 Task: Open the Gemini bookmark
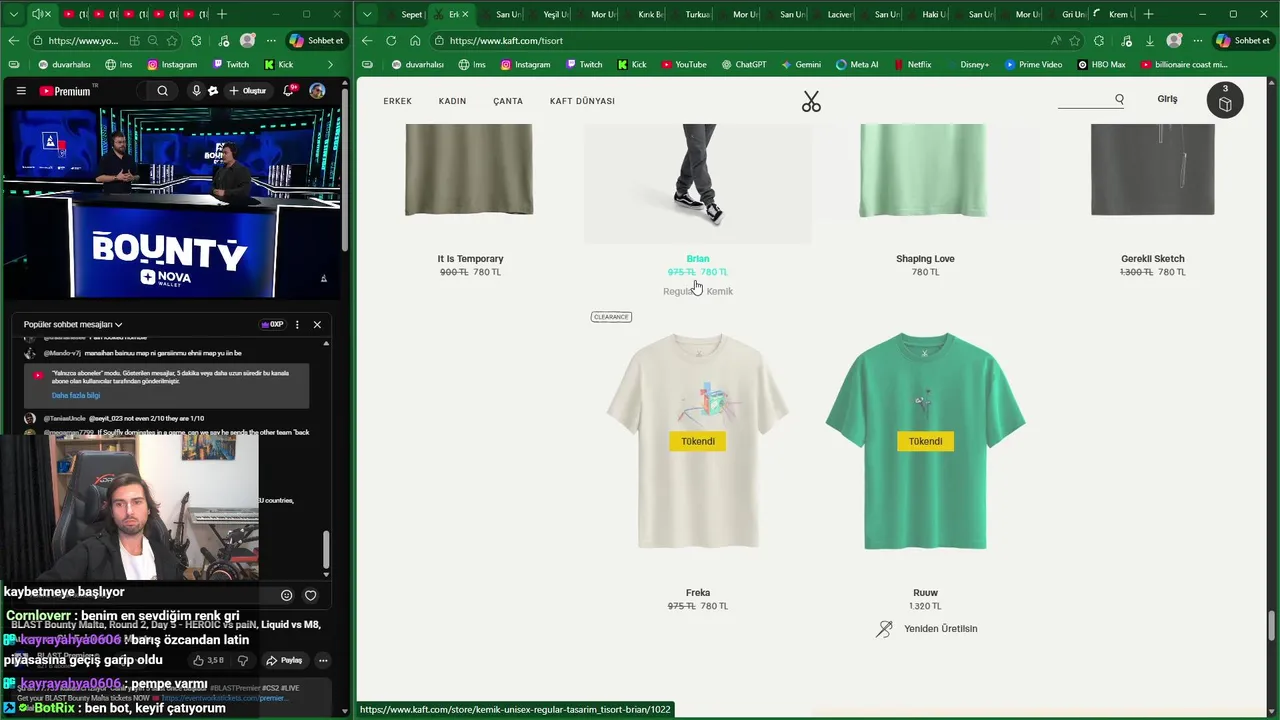(x=800, y=64)
